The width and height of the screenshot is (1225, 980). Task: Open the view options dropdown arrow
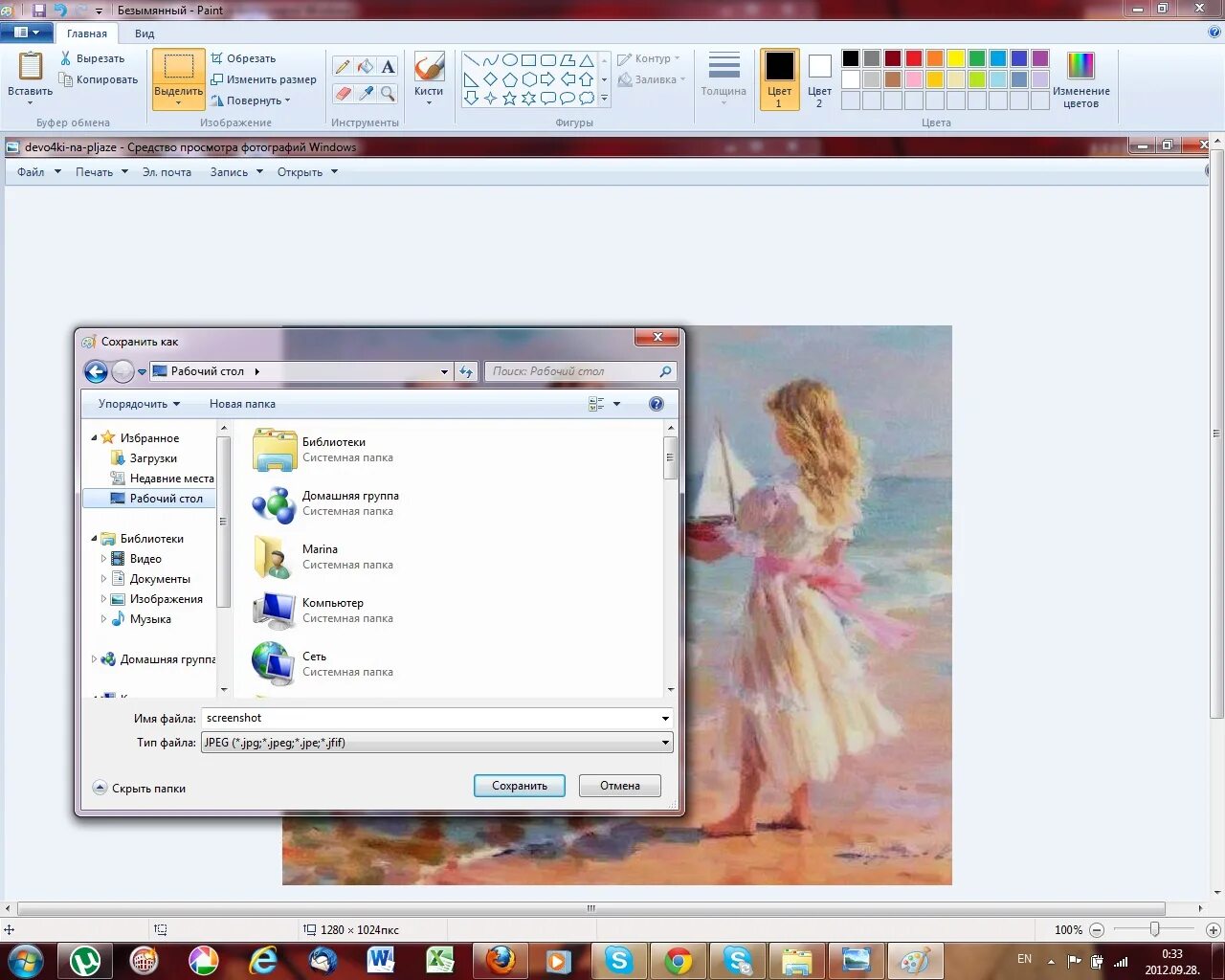[x=616, y=404]
